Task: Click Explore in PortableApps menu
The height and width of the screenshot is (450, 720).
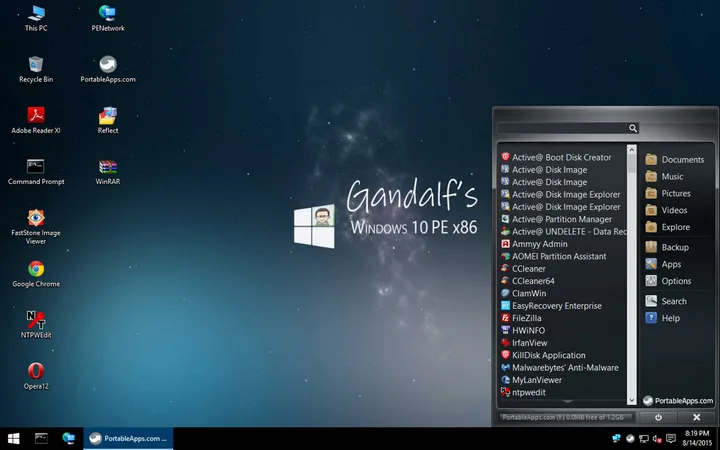Action: pyautogui.click(x=668, y=227)
